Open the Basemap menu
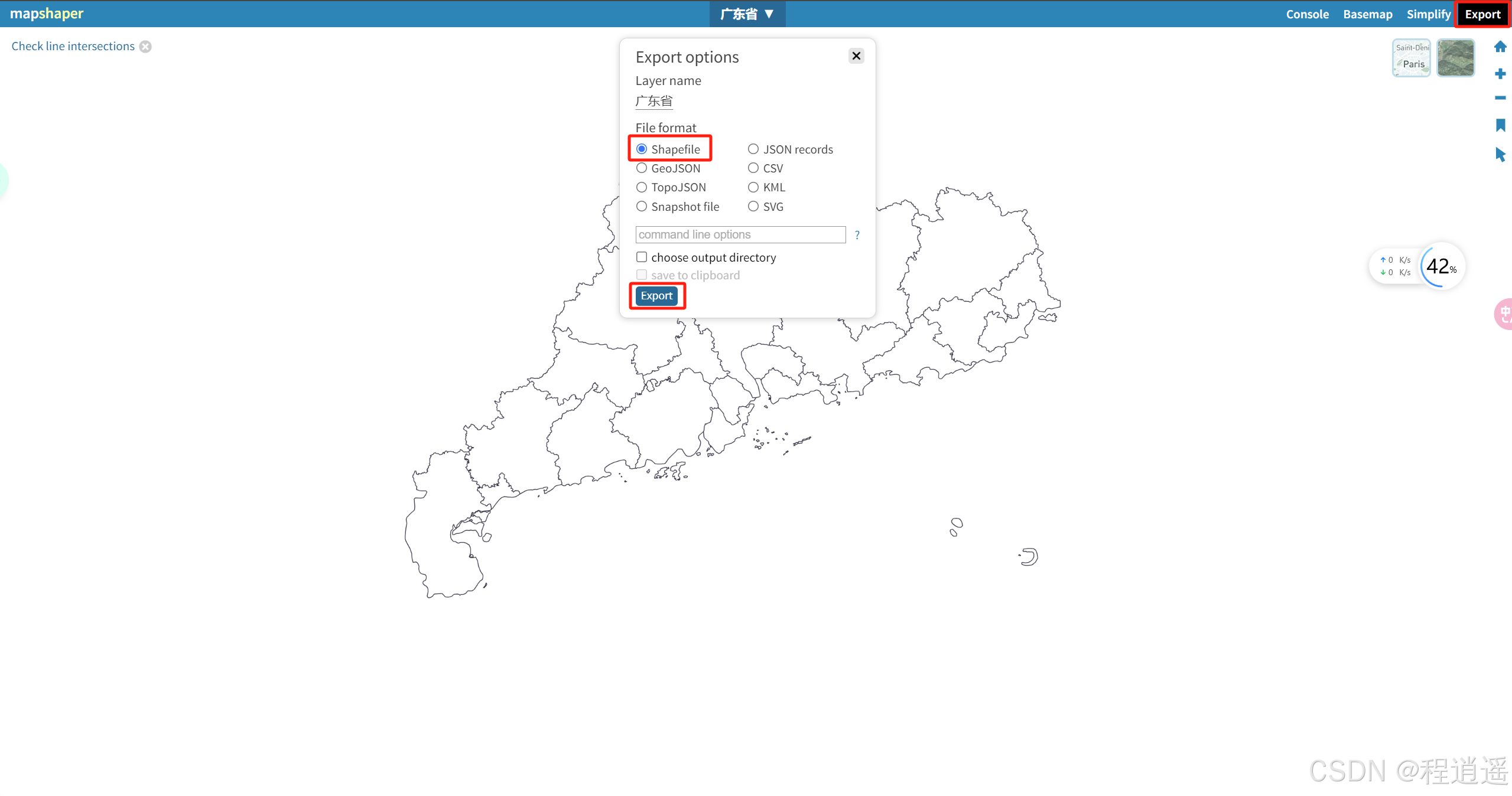The width and height of the screenshot is (1512, 796). 1367,14
